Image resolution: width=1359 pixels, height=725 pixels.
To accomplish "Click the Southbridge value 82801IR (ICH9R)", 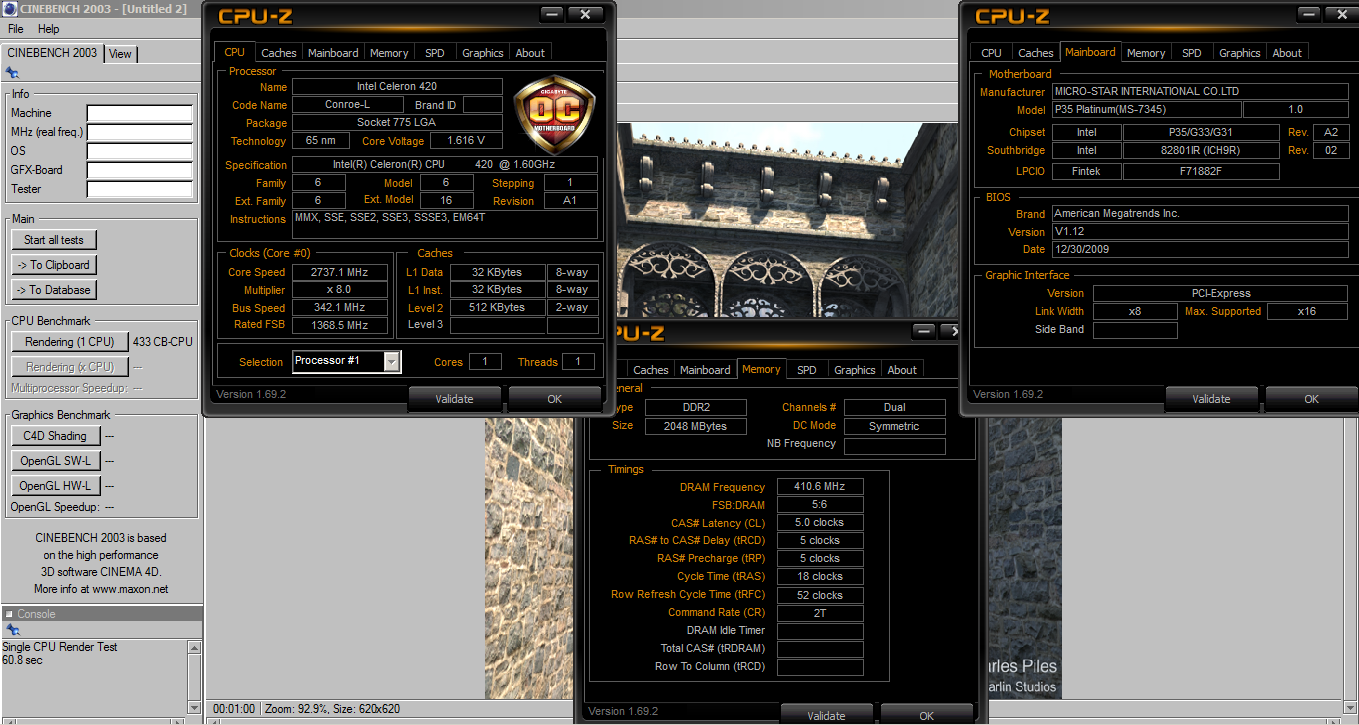I will click(x=1201, y=151).
